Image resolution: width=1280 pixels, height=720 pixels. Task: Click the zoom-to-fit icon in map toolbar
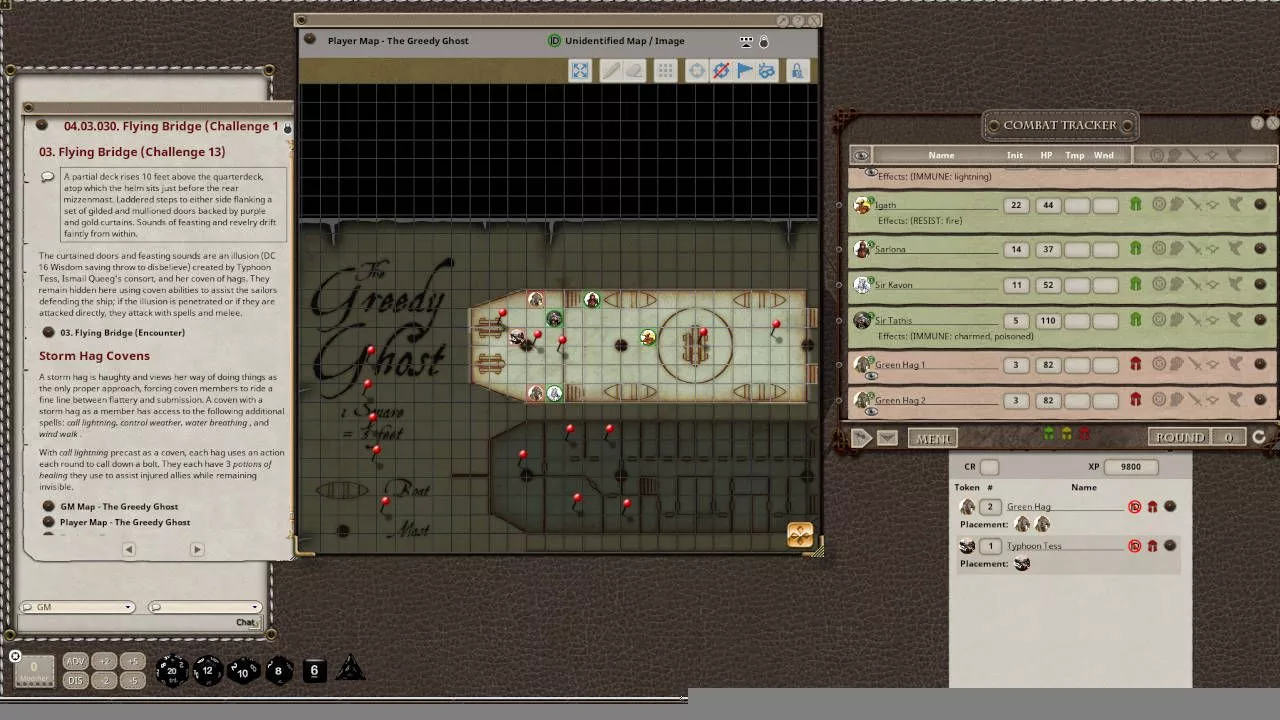(x=580, y=70)
